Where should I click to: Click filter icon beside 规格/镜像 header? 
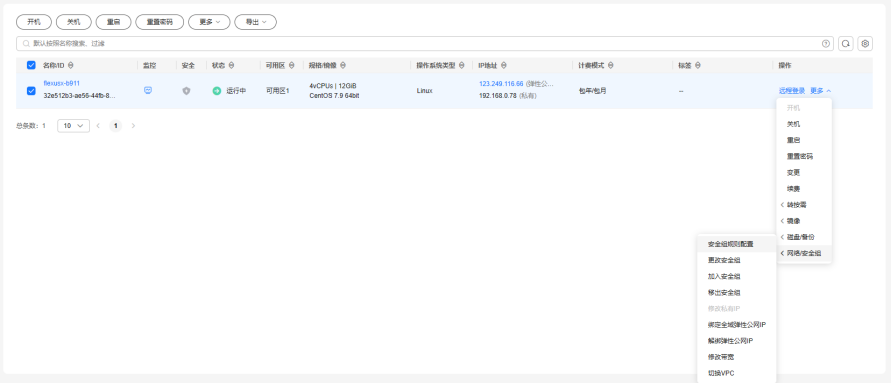coord(343,65)
